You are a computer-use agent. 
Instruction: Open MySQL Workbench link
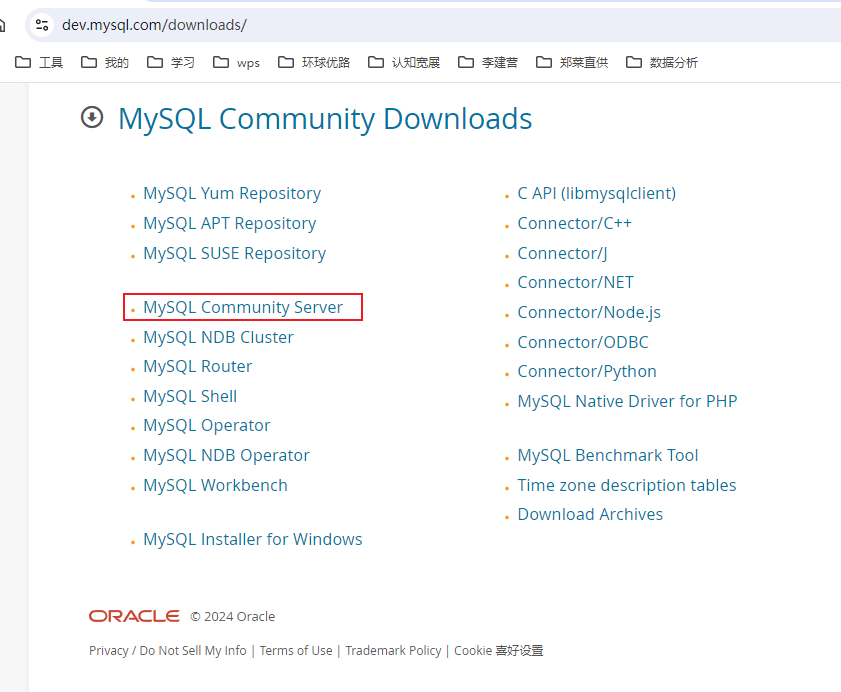(215, 485)
